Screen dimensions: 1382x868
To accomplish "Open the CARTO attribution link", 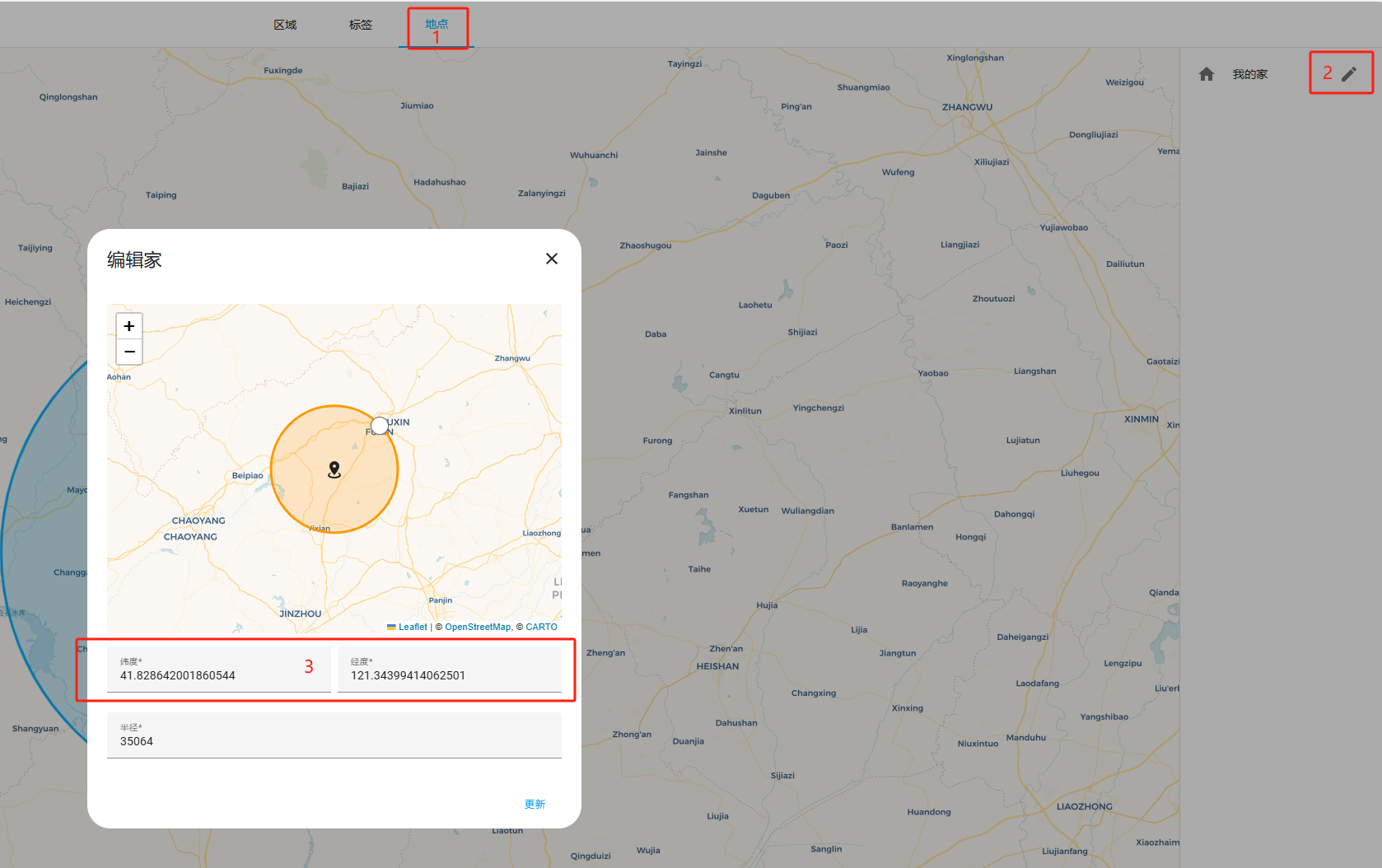I will tap(541, 627).
